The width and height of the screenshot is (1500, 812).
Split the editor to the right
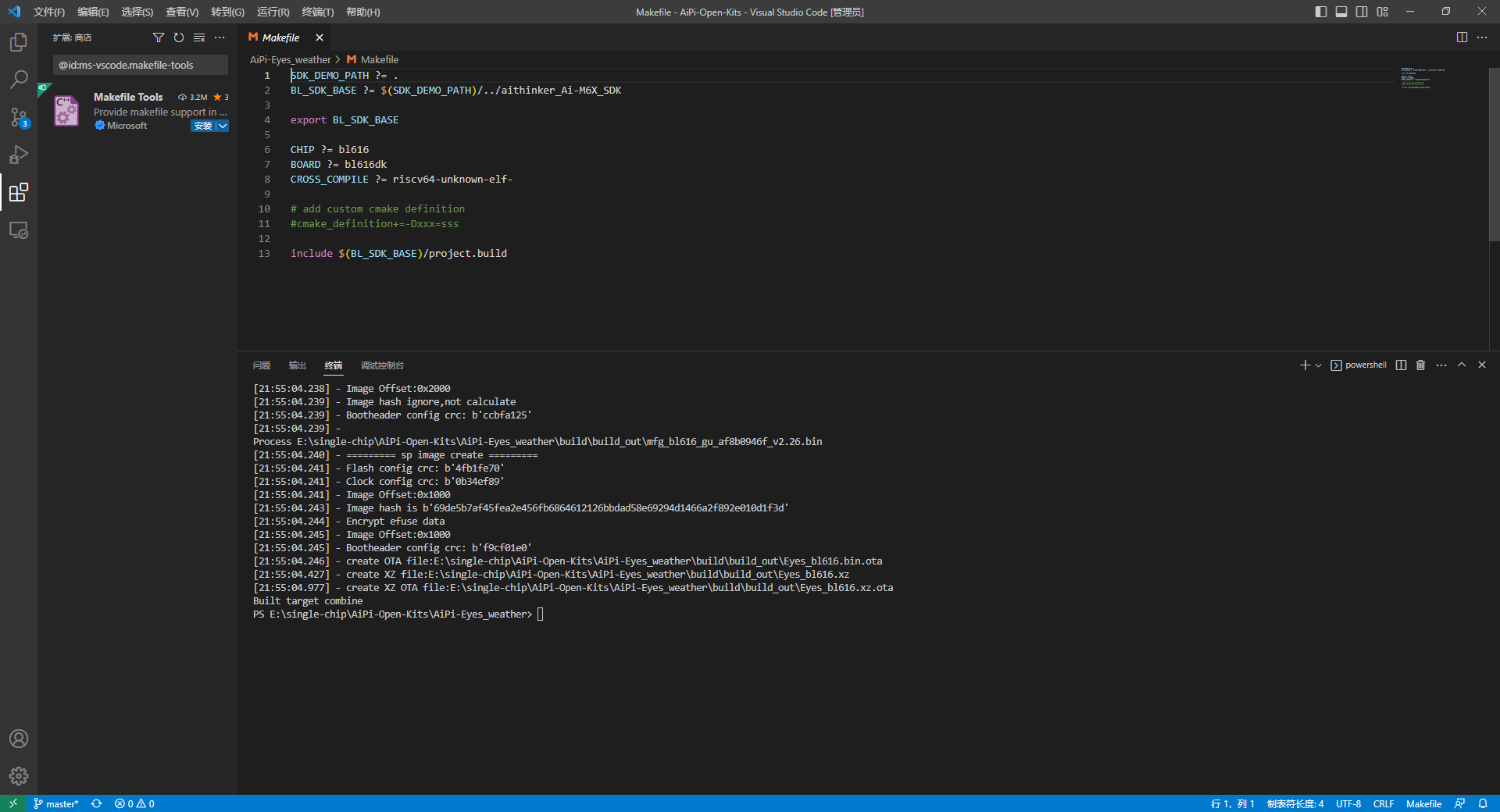click(1462, 37)
